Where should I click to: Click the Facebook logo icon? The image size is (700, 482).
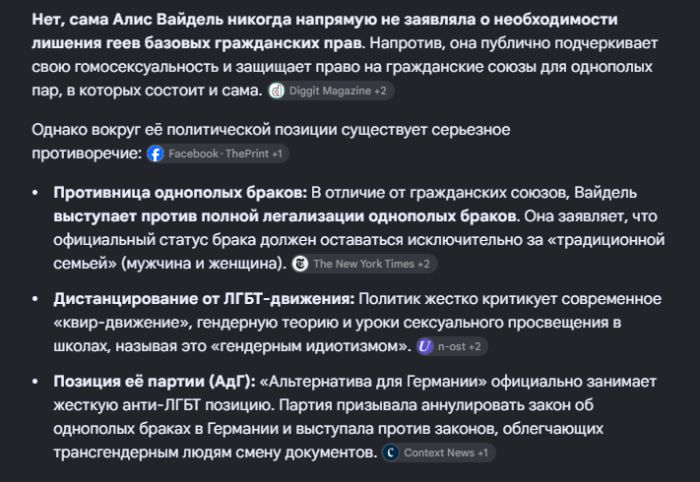point(155,154)
